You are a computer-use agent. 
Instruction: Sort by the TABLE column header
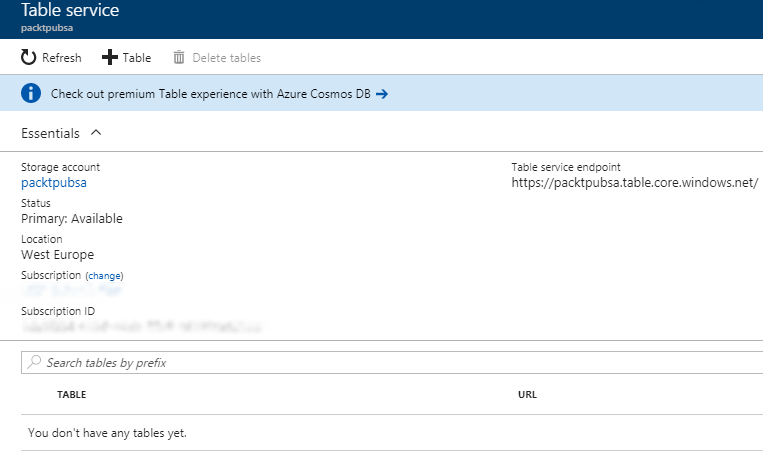pos(71,395)
